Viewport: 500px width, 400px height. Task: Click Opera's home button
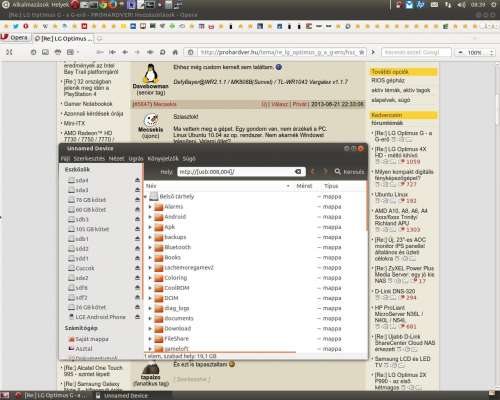point(175,52)
